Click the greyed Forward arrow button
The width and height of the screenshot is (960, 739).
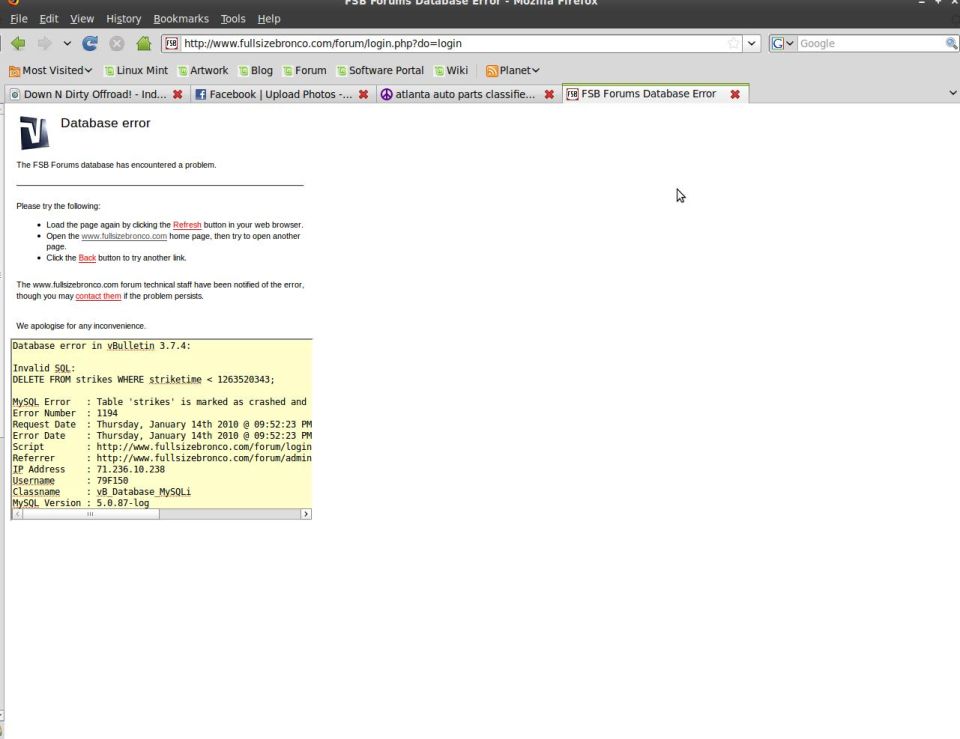coord(44,43)
